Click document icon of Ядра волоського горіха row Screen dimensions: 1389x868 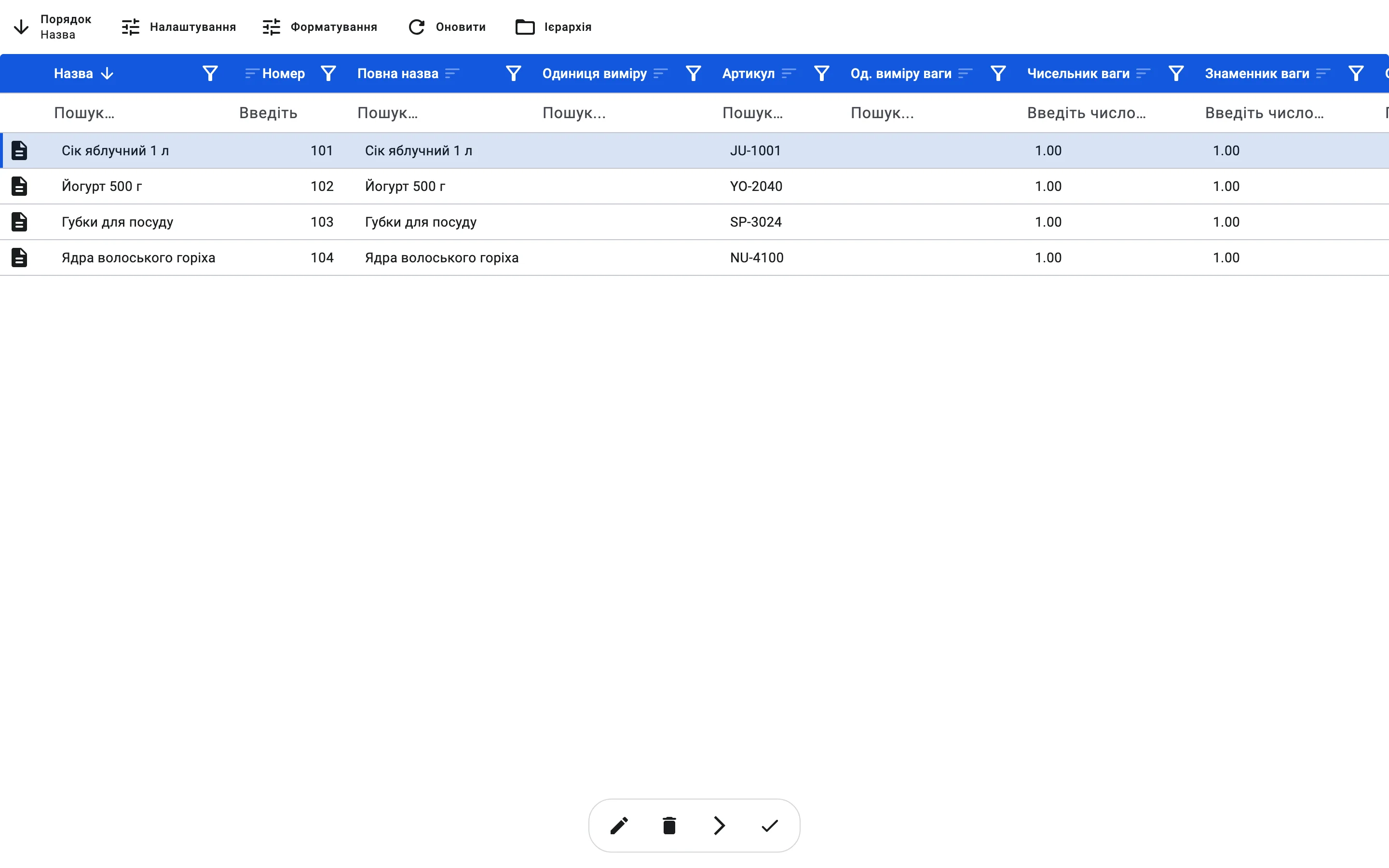tap(19, 257)
